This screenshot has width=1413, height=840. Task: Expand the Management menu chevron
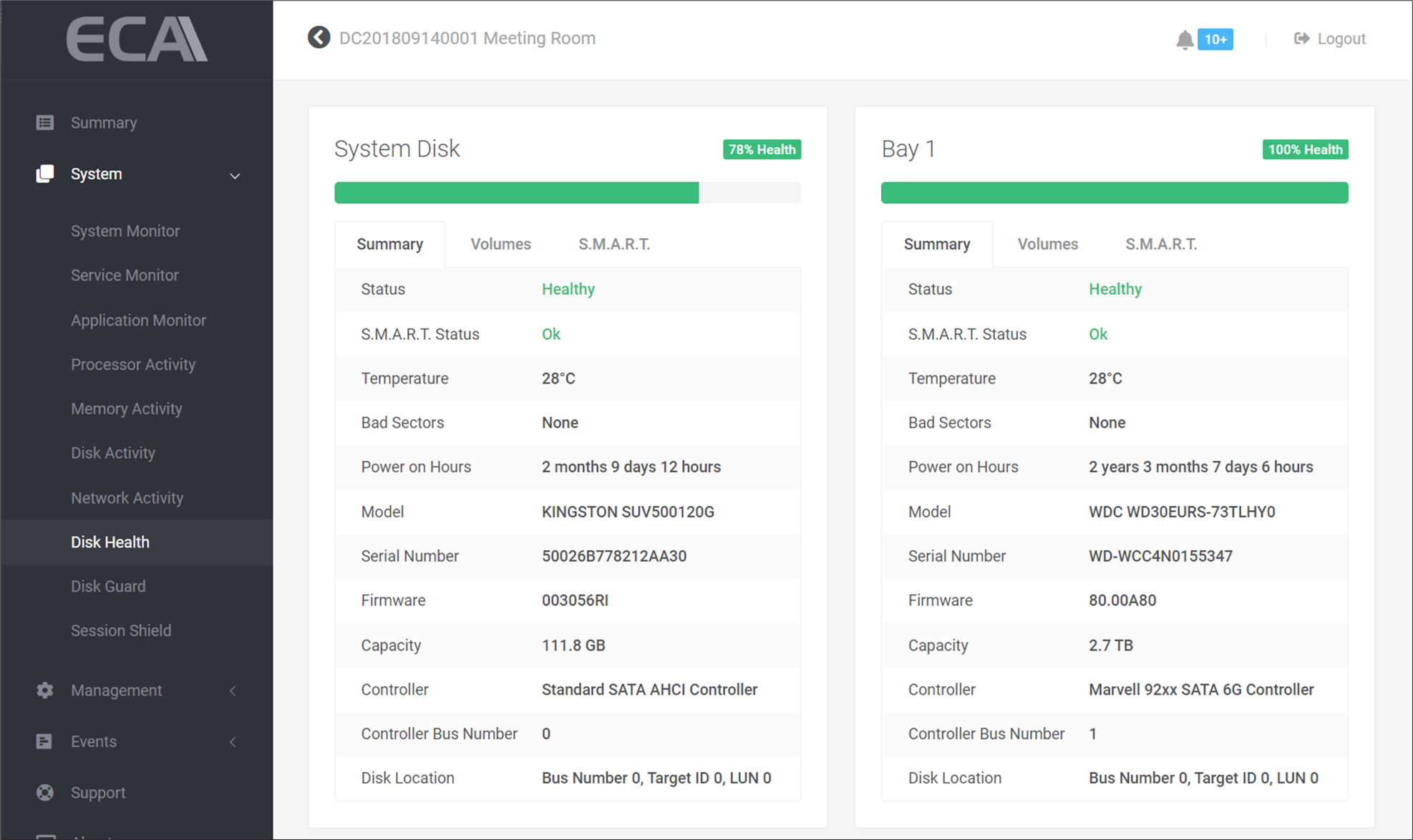pos(233,690)
